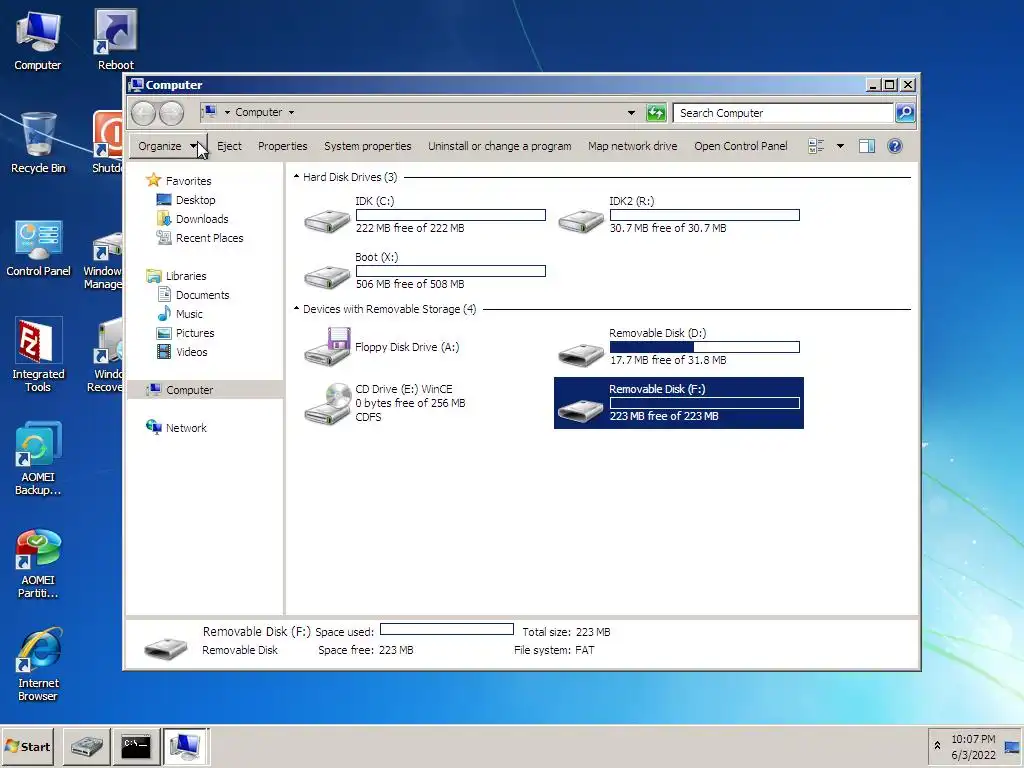Viewport: 1024px width, 768px height.
Task: Select Favorites in navigation pane
Action: coord(188,181)
